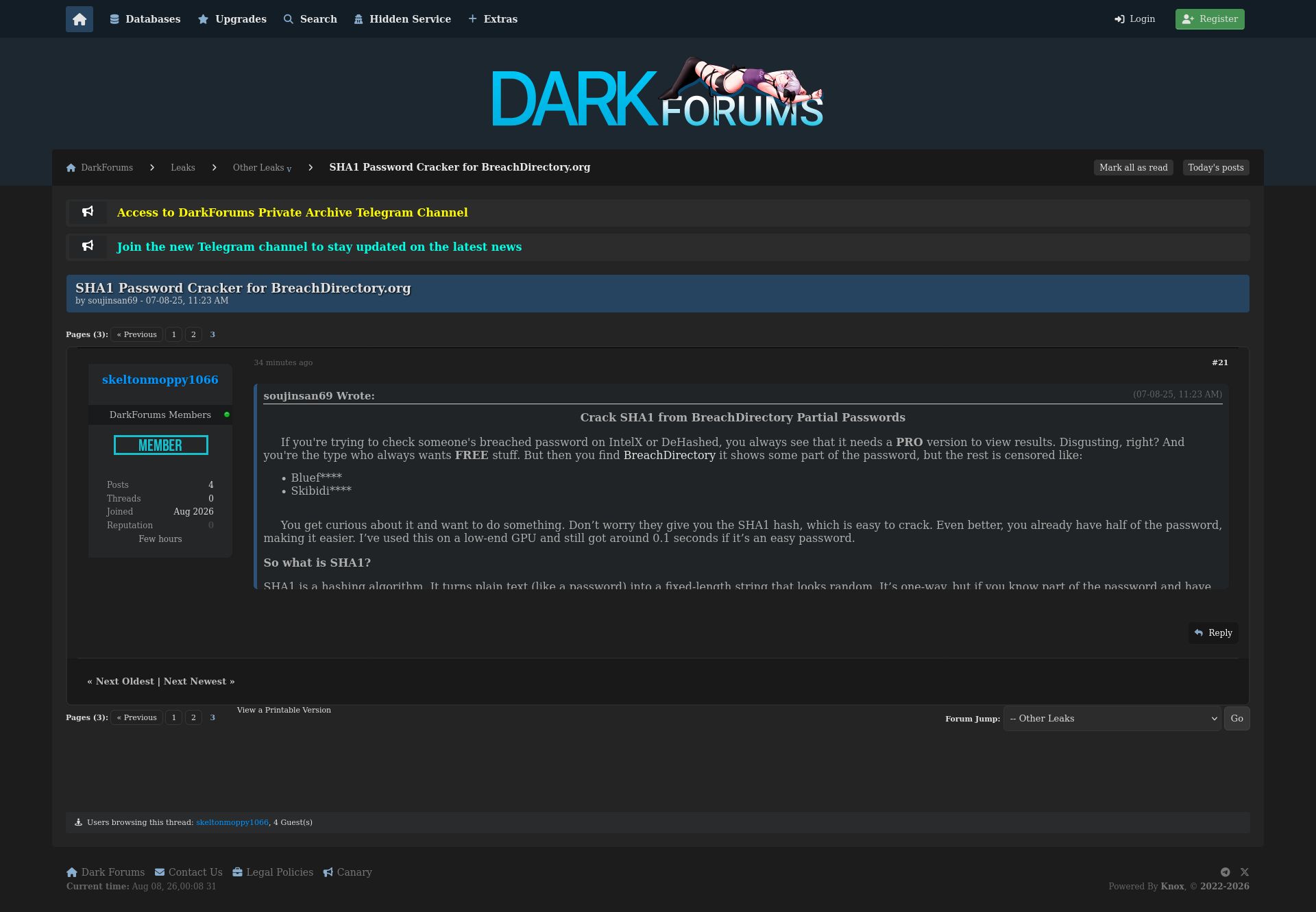Expand the Extras menu
1316x912 pixels.
pos(493,19)
